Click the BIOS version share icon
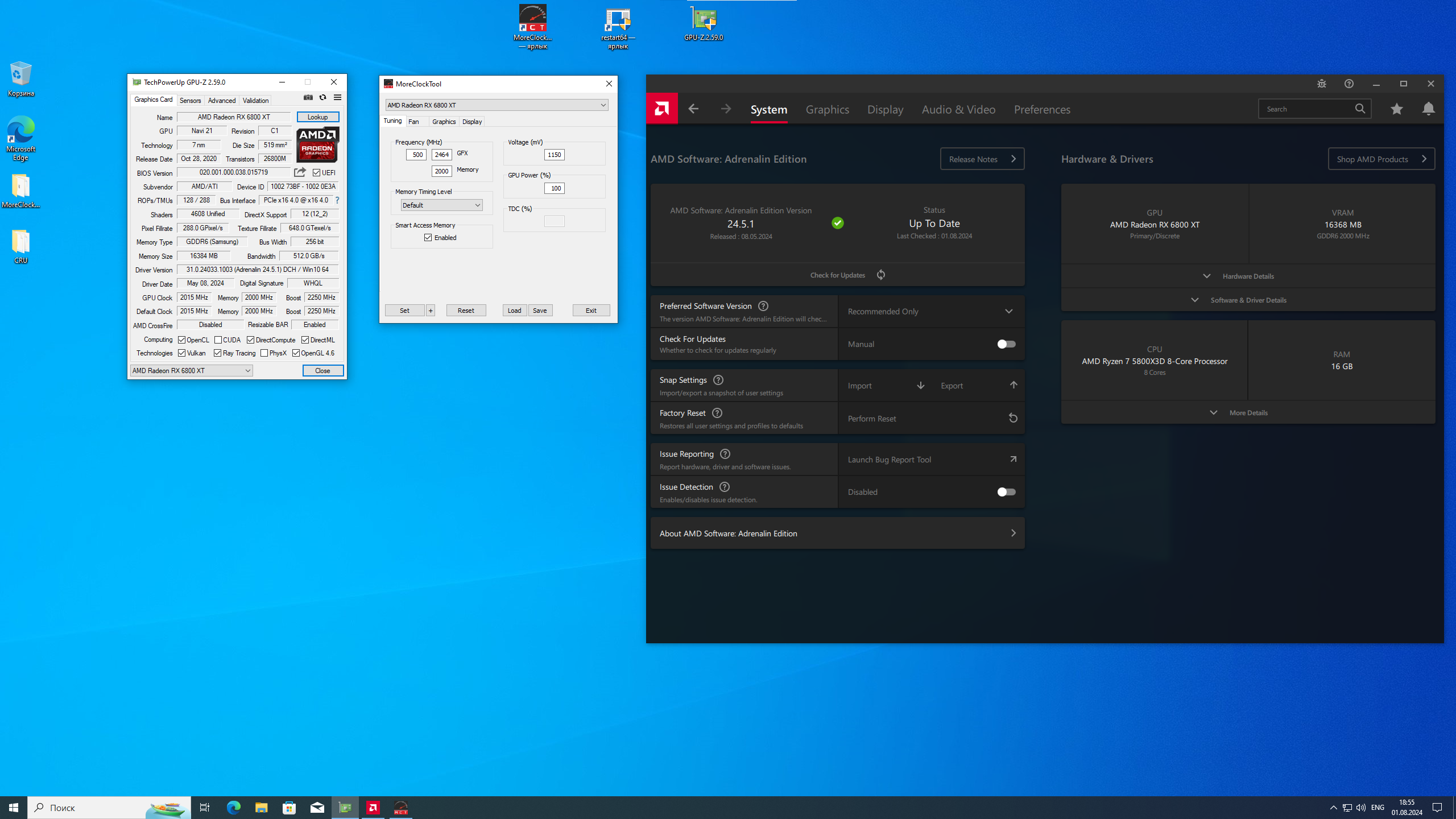 [300, 172]
